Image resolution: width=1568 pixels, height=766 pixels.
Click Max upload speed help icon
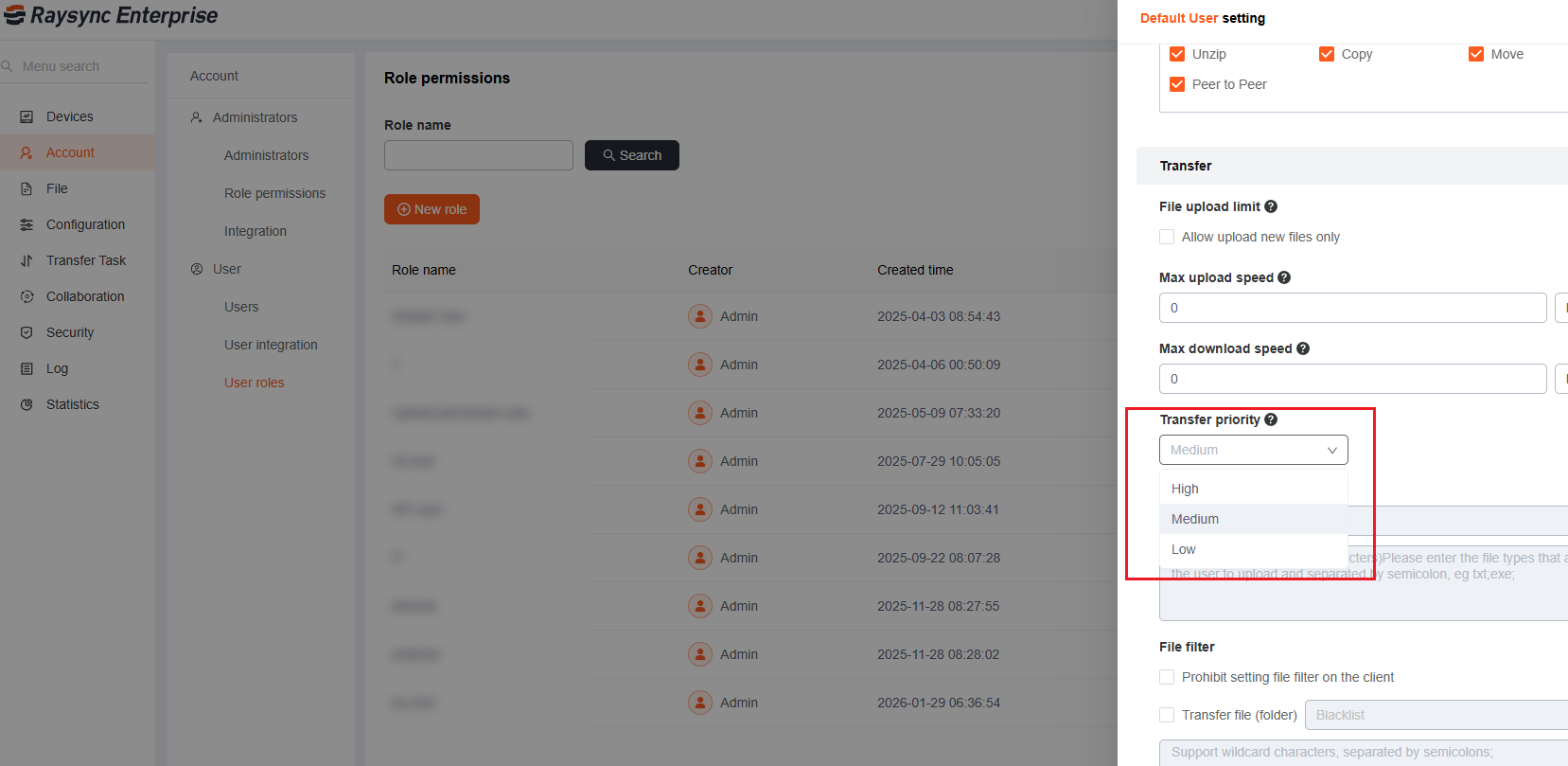(1284, 277)
